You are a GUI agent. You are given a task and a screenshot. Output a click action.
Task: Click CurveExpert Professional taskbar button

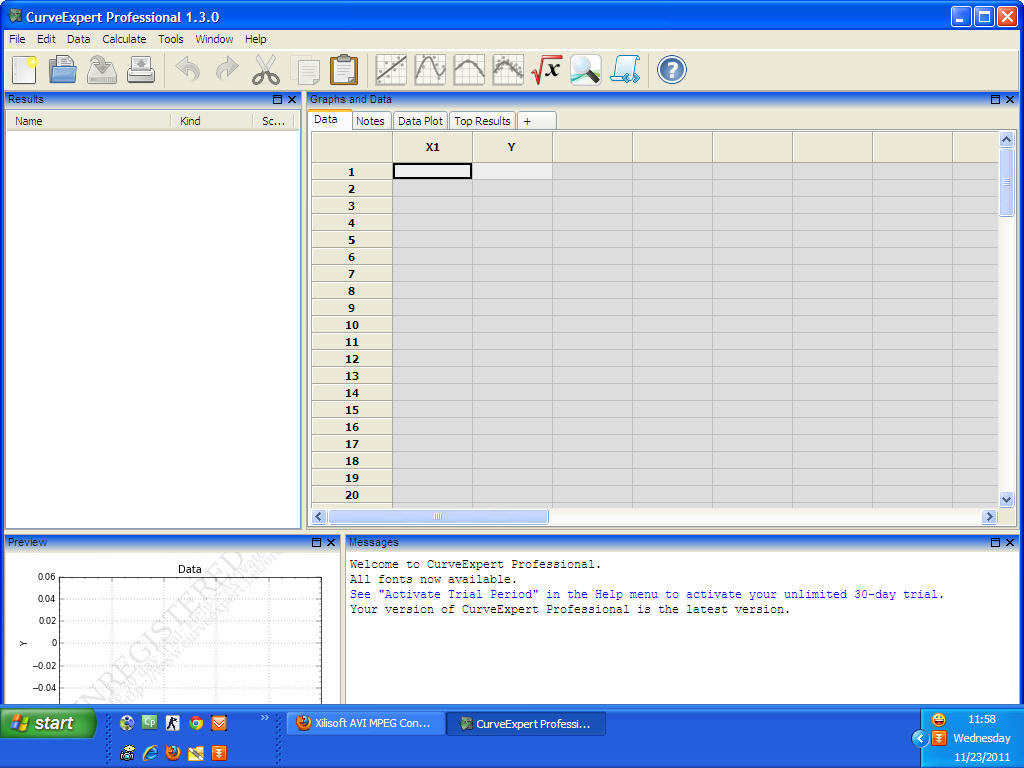[x=526, y=724]
